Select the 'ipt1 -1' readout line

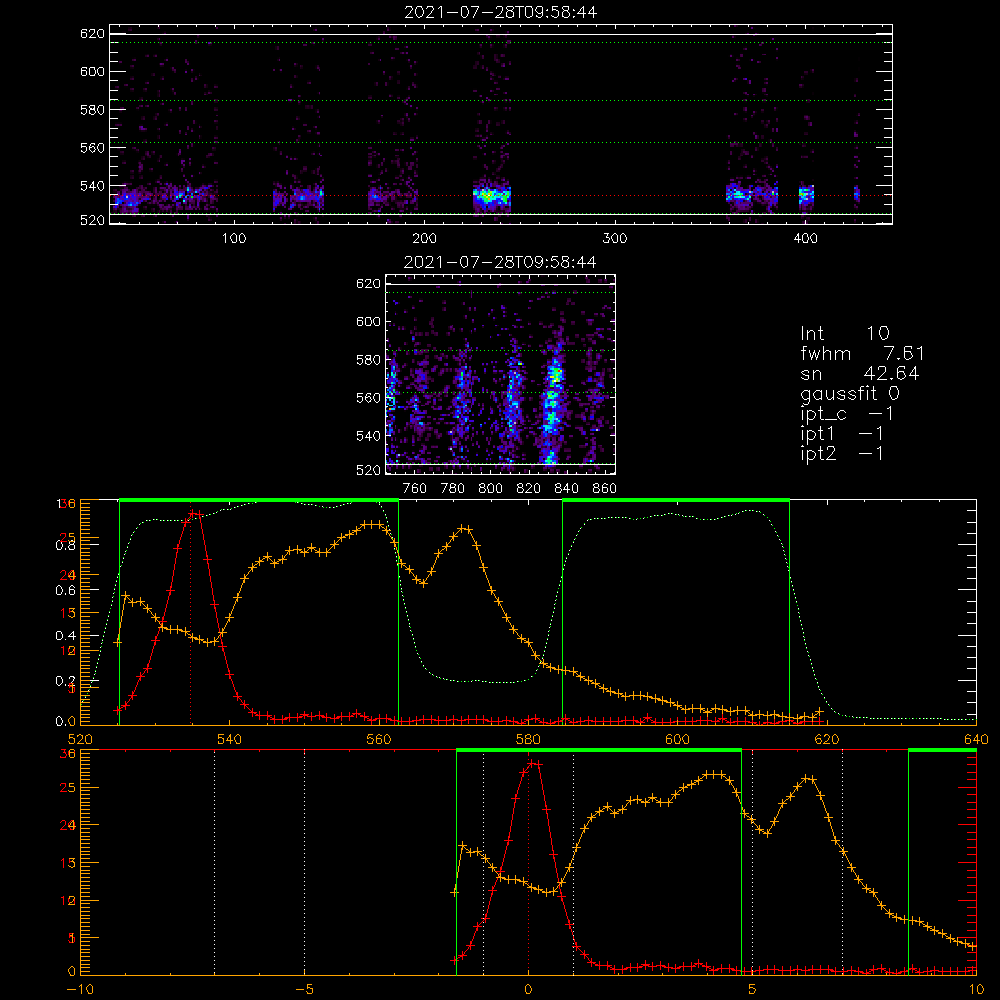[x=842, y=434]
